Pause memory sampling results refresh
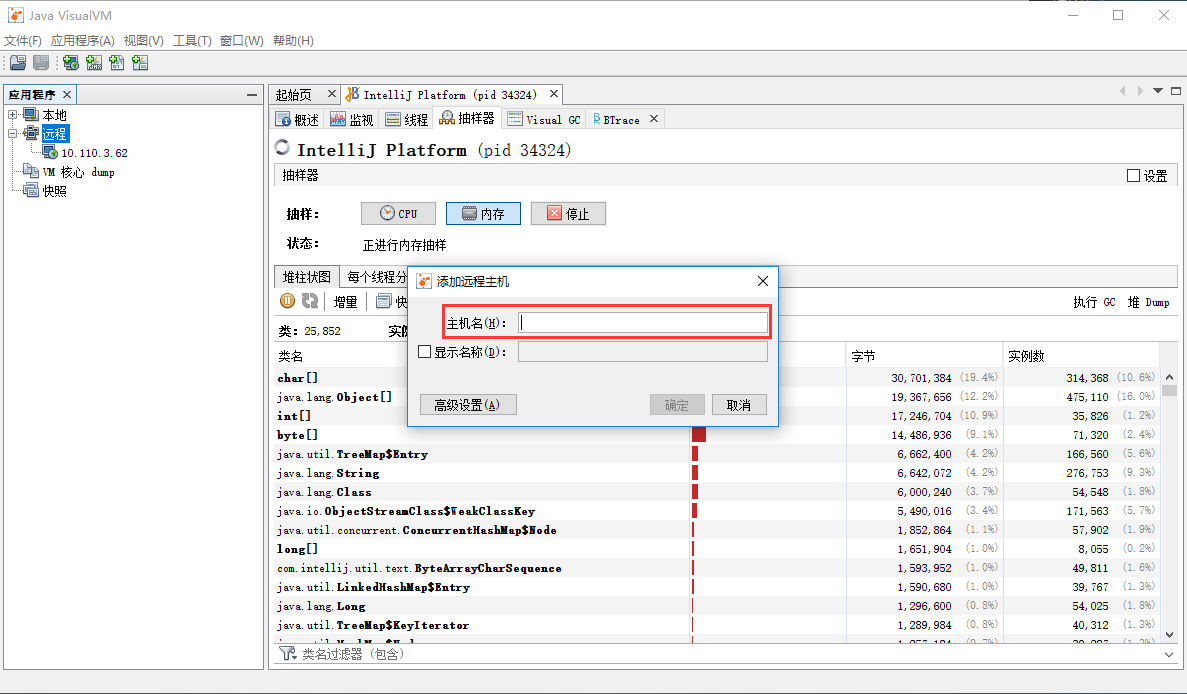This screenshot has height=694, width=1187. (288, 301)
